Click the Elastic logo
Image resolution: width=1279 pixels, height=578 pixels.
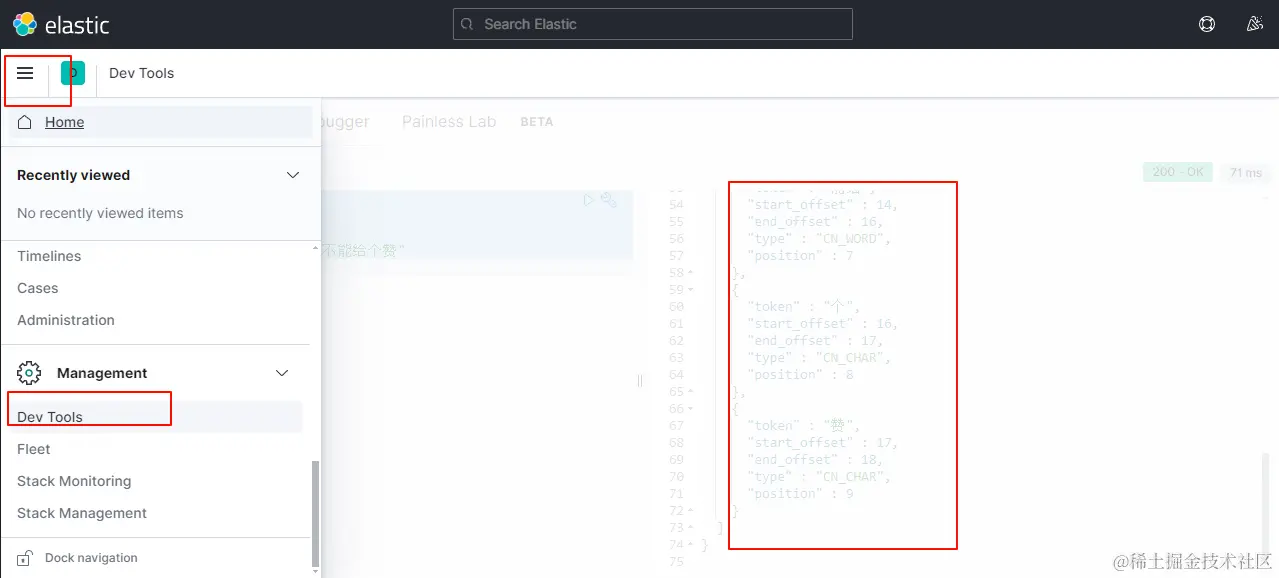click(61, 24)
